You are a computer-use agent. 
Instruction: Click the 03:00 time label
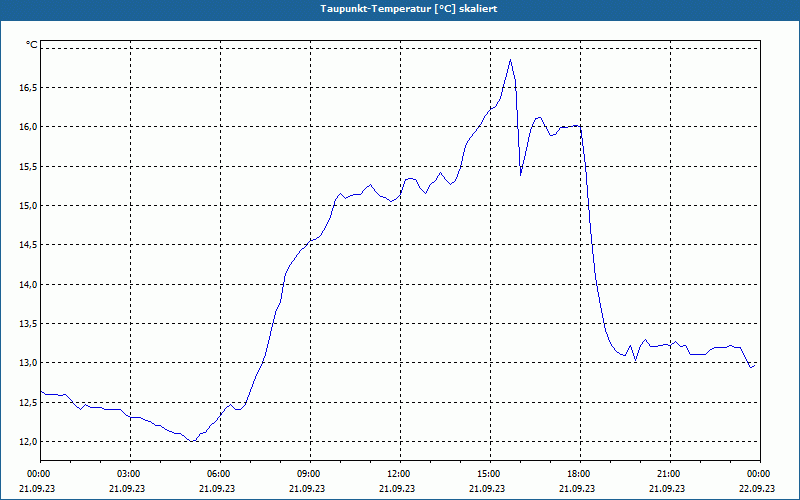coord(131,474)
